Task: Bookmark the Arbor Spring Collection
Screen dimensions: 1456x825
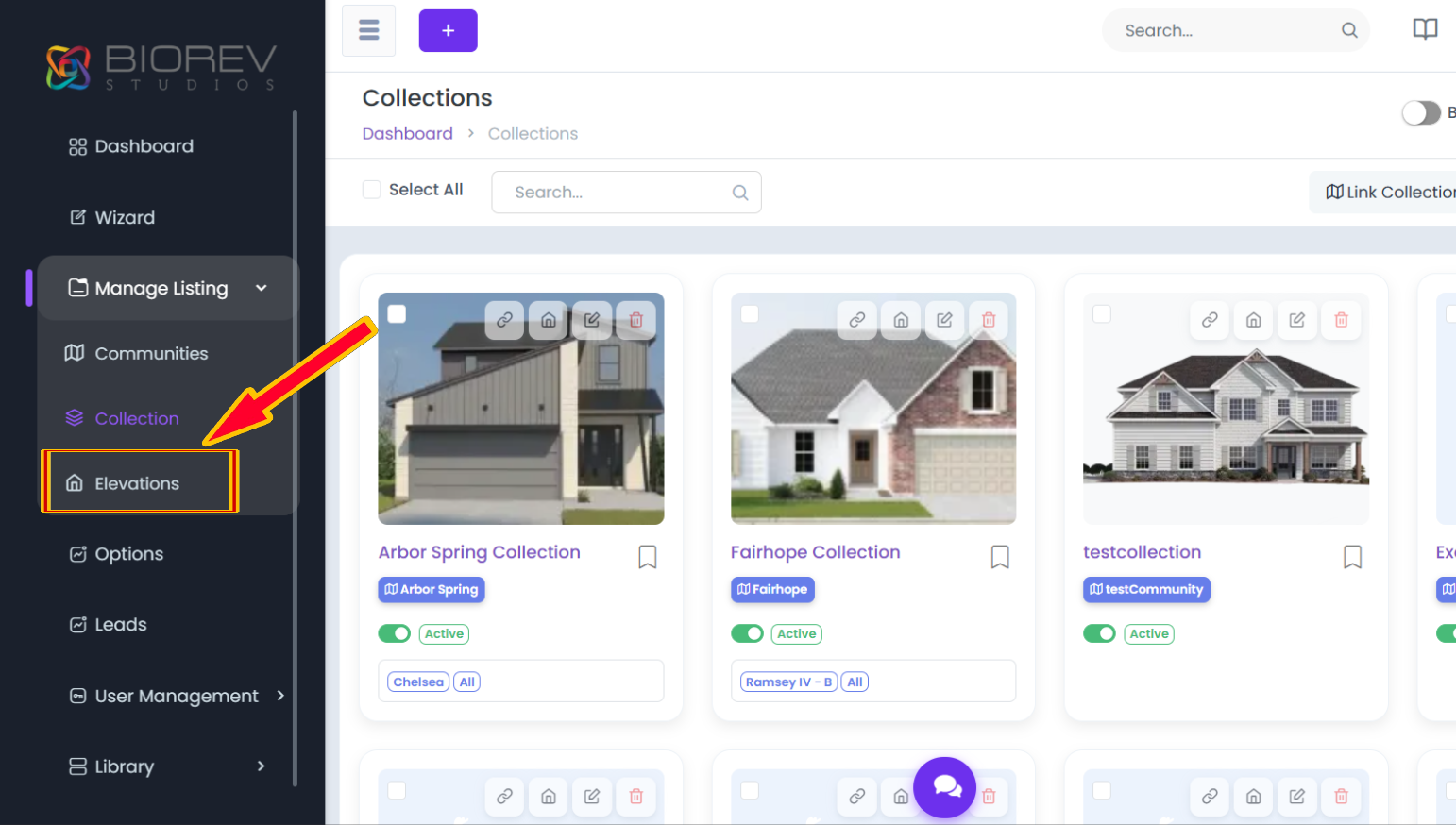Action: click(x=648, y=557)
